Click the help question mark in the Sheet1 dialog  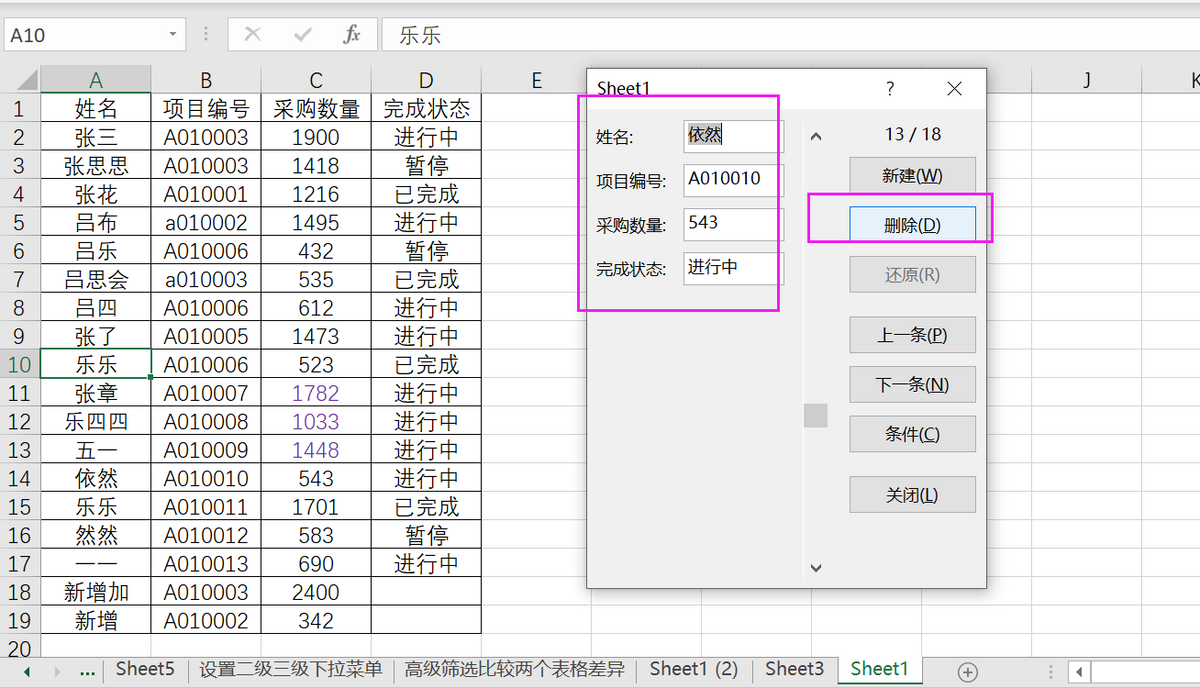point(890,88)
